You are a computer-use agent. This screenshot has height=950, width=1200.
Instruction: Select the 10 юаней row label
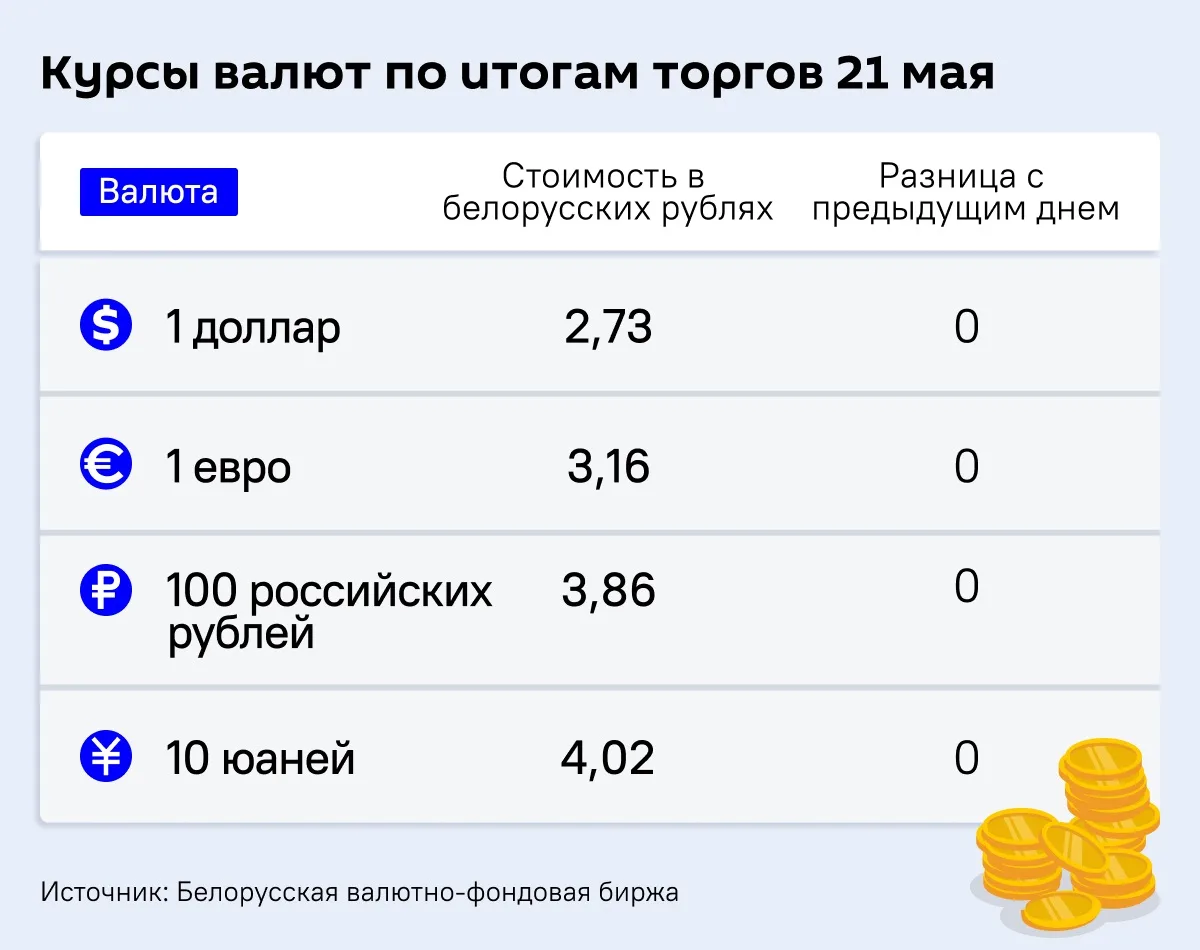point(261,759)
